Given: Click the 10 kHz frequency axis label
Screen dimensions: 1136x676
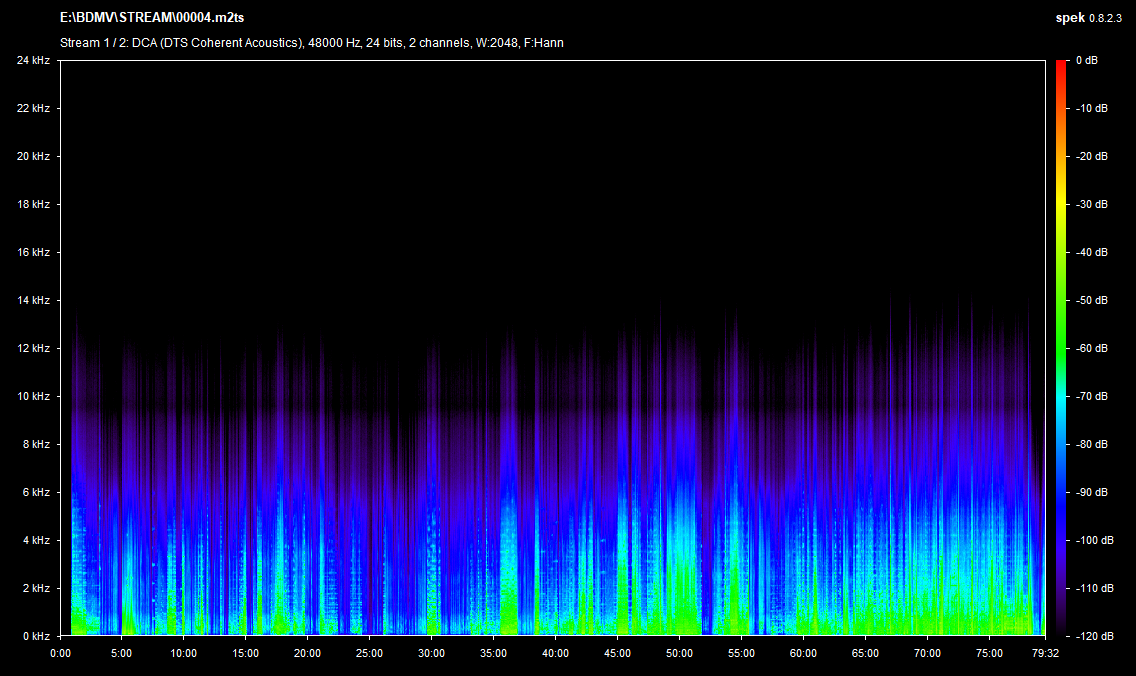Looking at the screenshot, I should coord(33,397).
